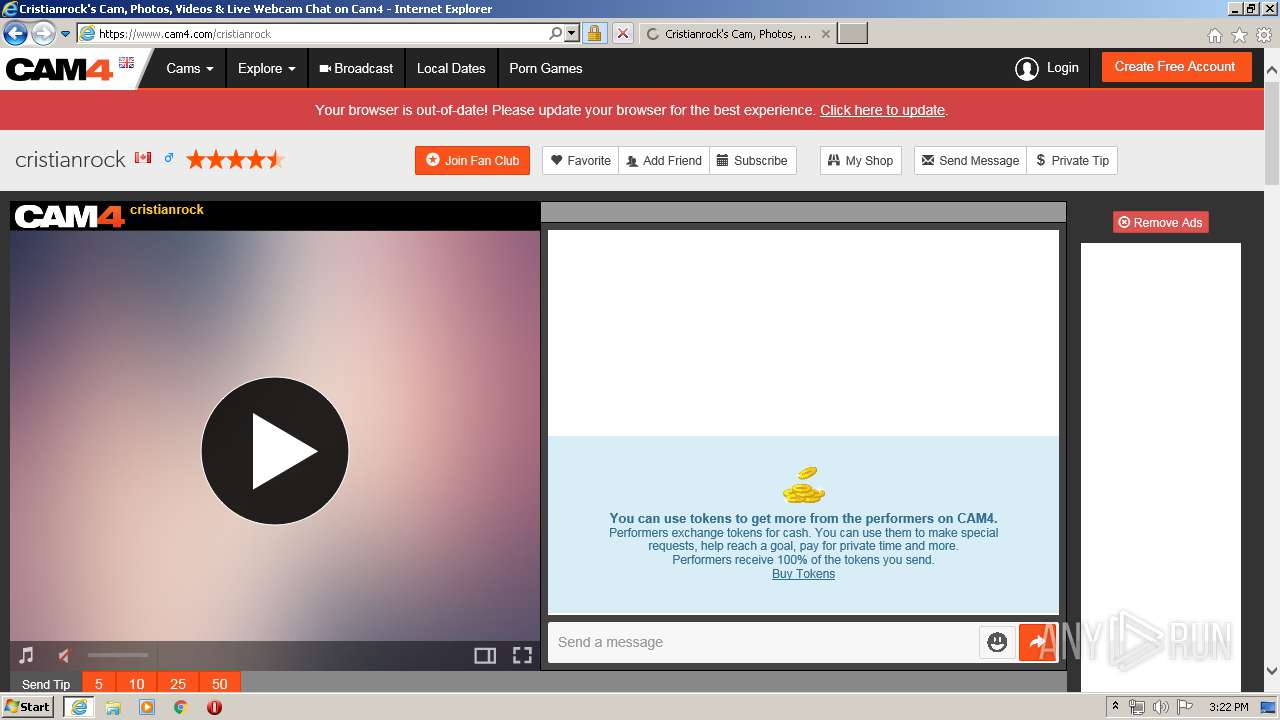Click the Login link
The image size is (1280, 720).
[x=1062, y=67]
